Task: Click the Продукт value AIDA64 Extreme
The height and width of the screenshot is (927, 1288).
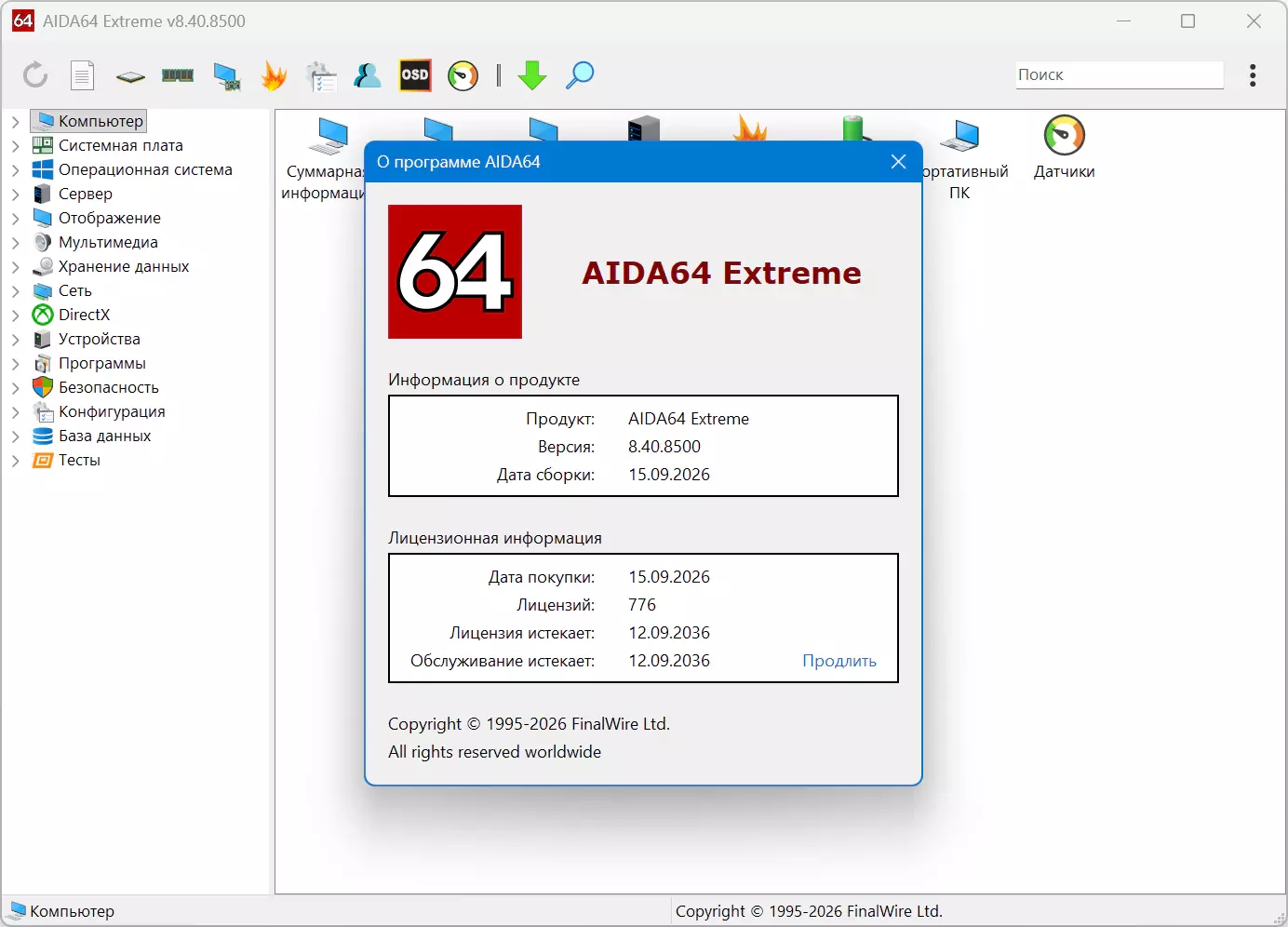Action: pyautogui.click(x=689, y=419)
